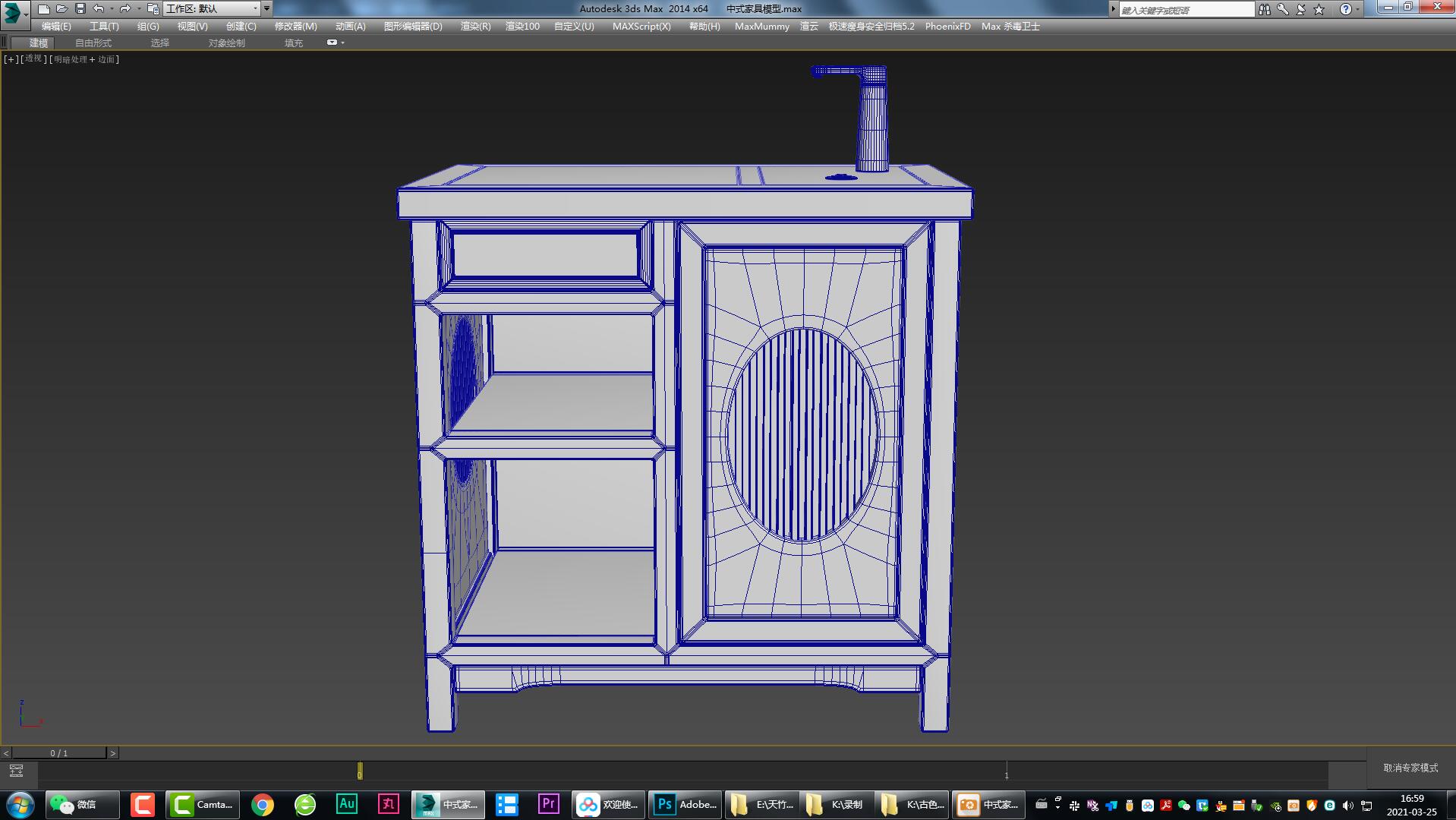The height and width of the screenshot is (820, 1456).
Task: Open a file with the Open File icon
Action: pyautogui.click(x=61, y=8)
